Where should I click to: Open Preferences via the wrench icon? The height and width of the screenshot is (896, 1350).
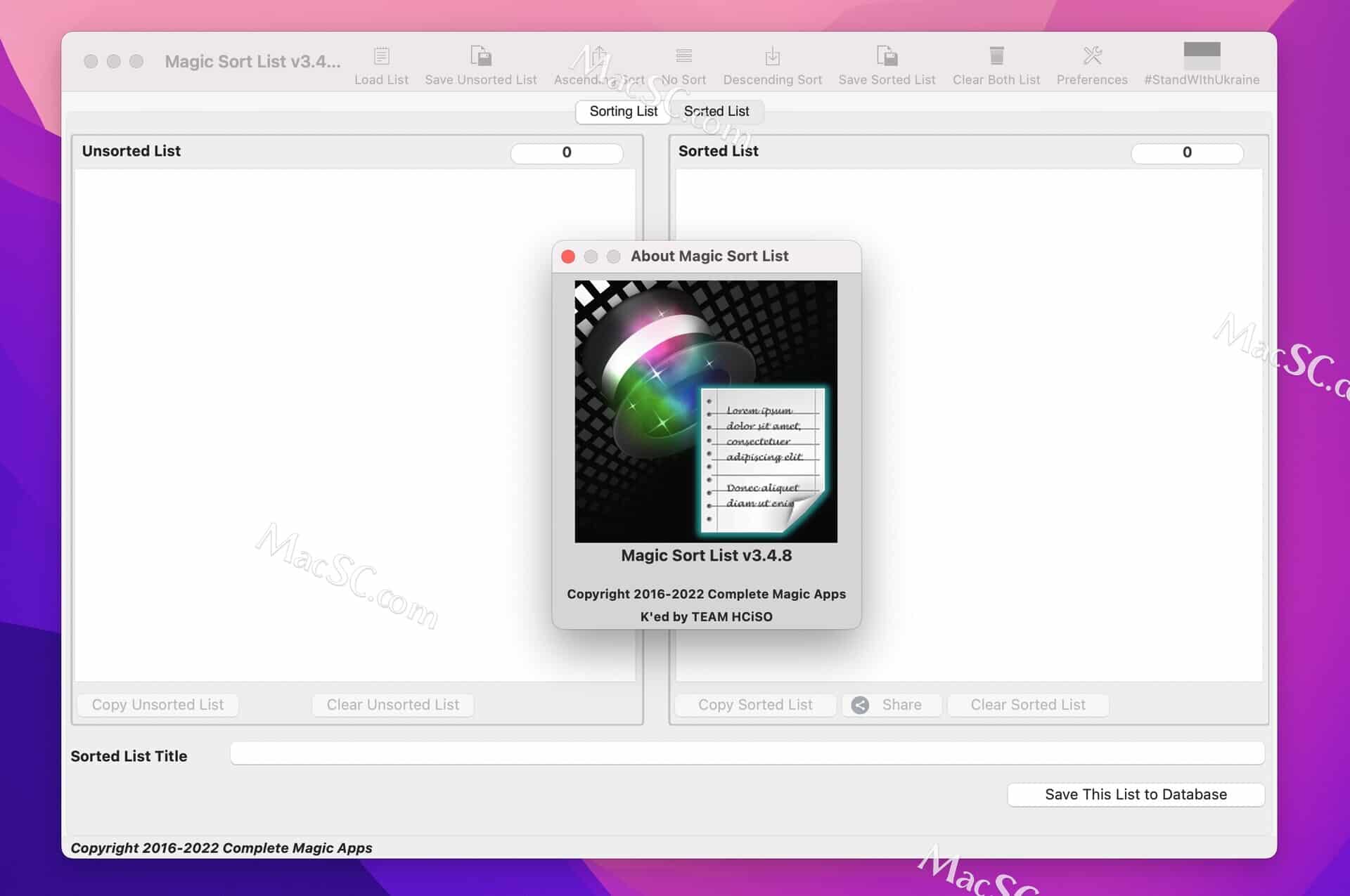tap(1091, 56)
